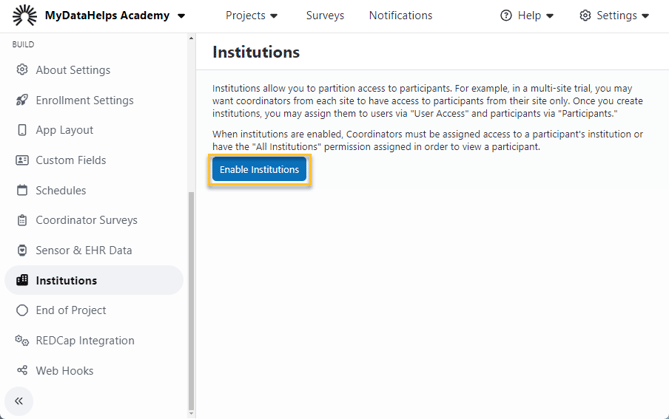The width and height of the screenshot is (669, 419).
Task: Click the Web Hooks icon
Action: 22,370
